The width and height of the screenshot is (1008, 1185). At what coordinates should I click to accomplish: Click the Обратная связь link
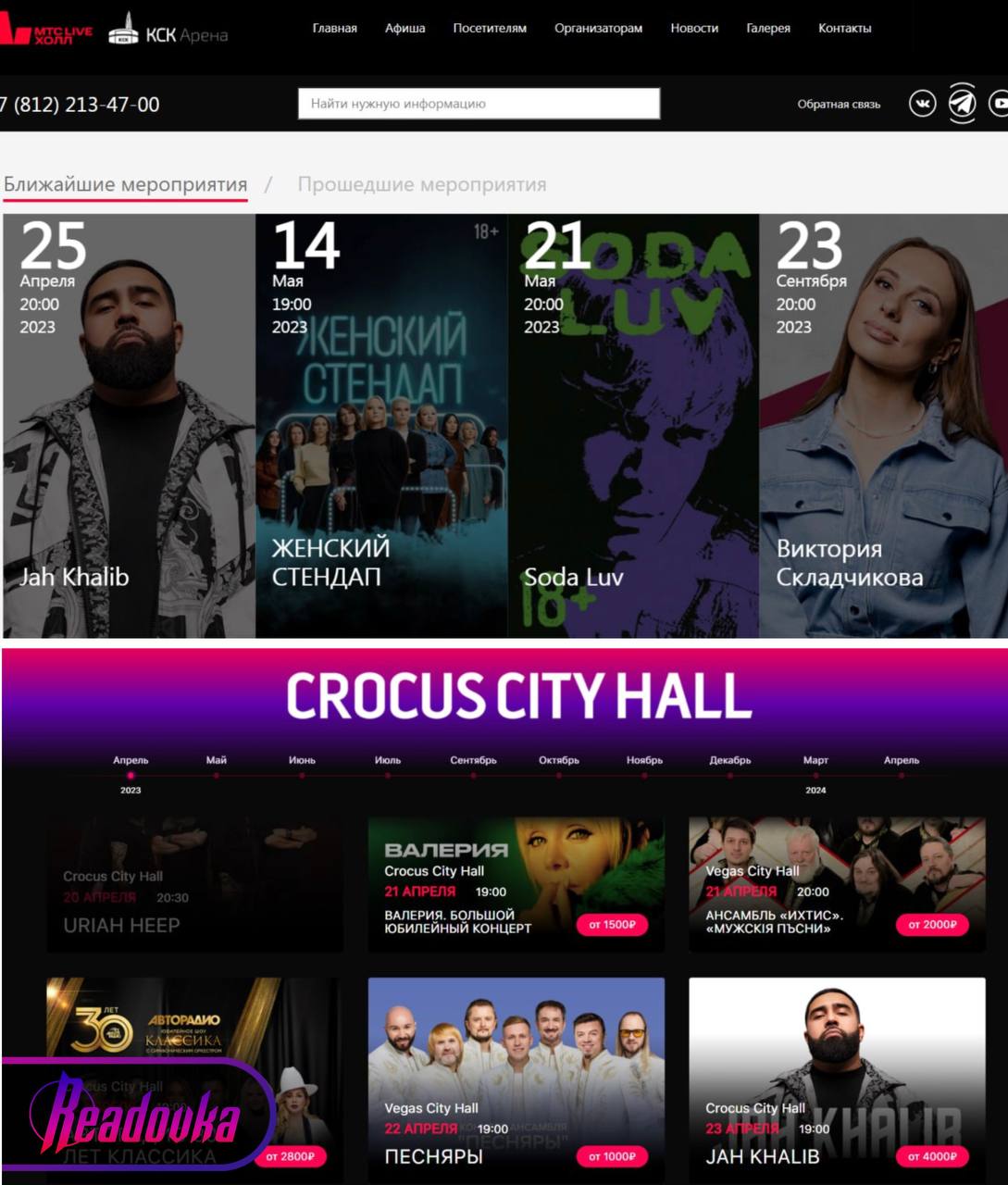pyautogui.click(x=839, y=105)
